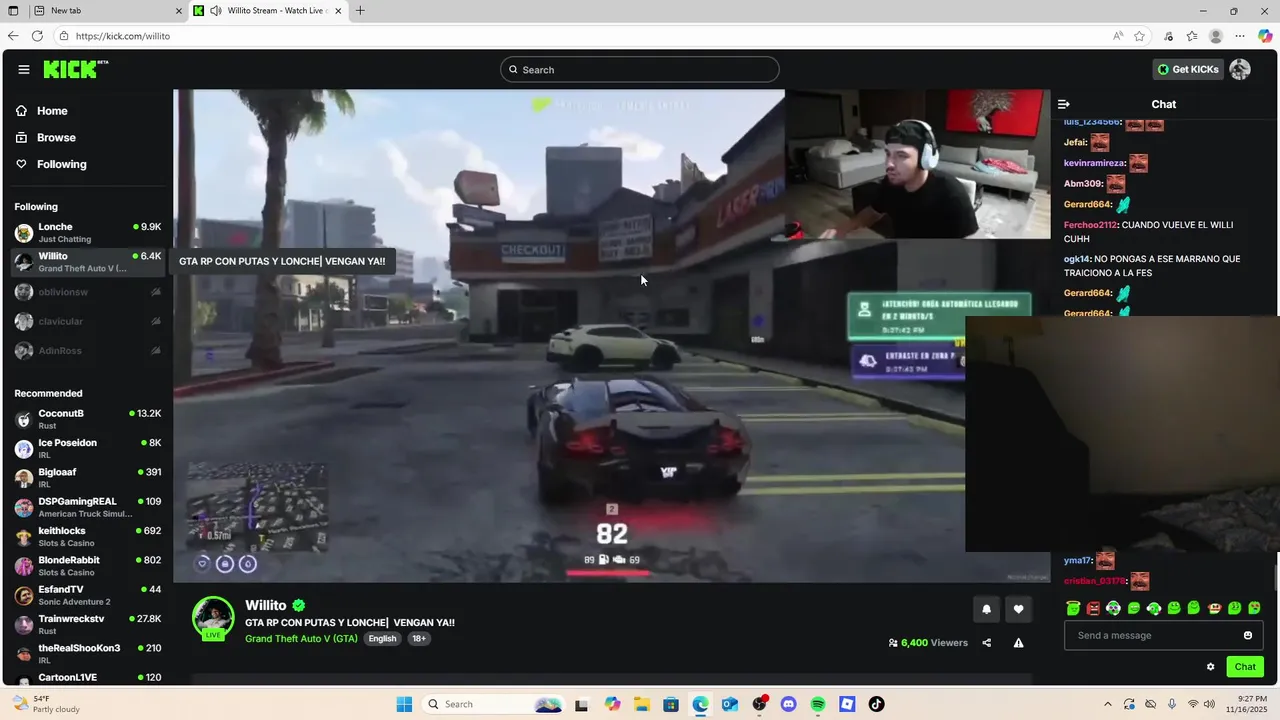Screen dimensions: 1280x720
Task: Open Edge Copilot icon in toolbar
Action: point(1265,36)
